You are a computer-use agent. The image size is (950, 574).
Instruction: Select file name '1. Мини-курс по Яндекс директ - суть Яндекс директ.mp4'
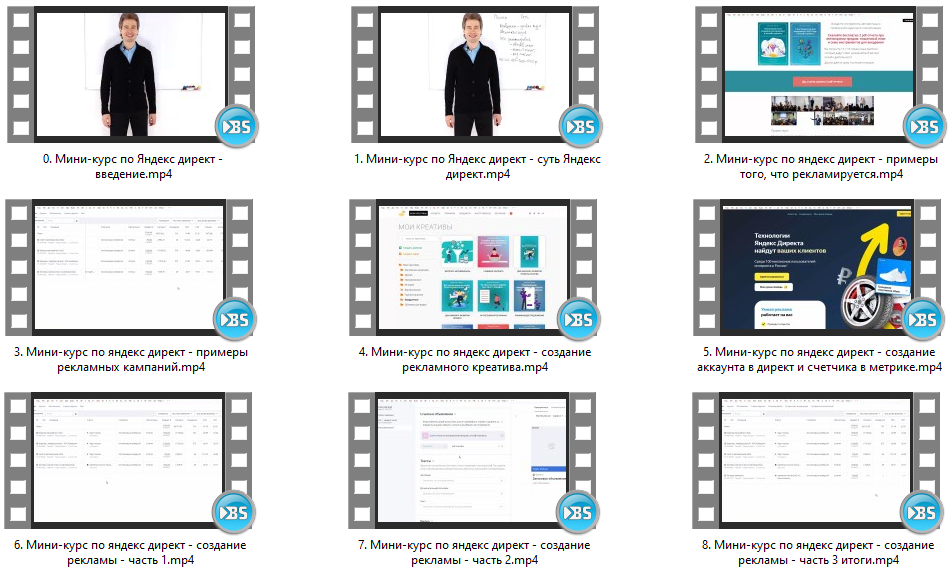(477, 166)
